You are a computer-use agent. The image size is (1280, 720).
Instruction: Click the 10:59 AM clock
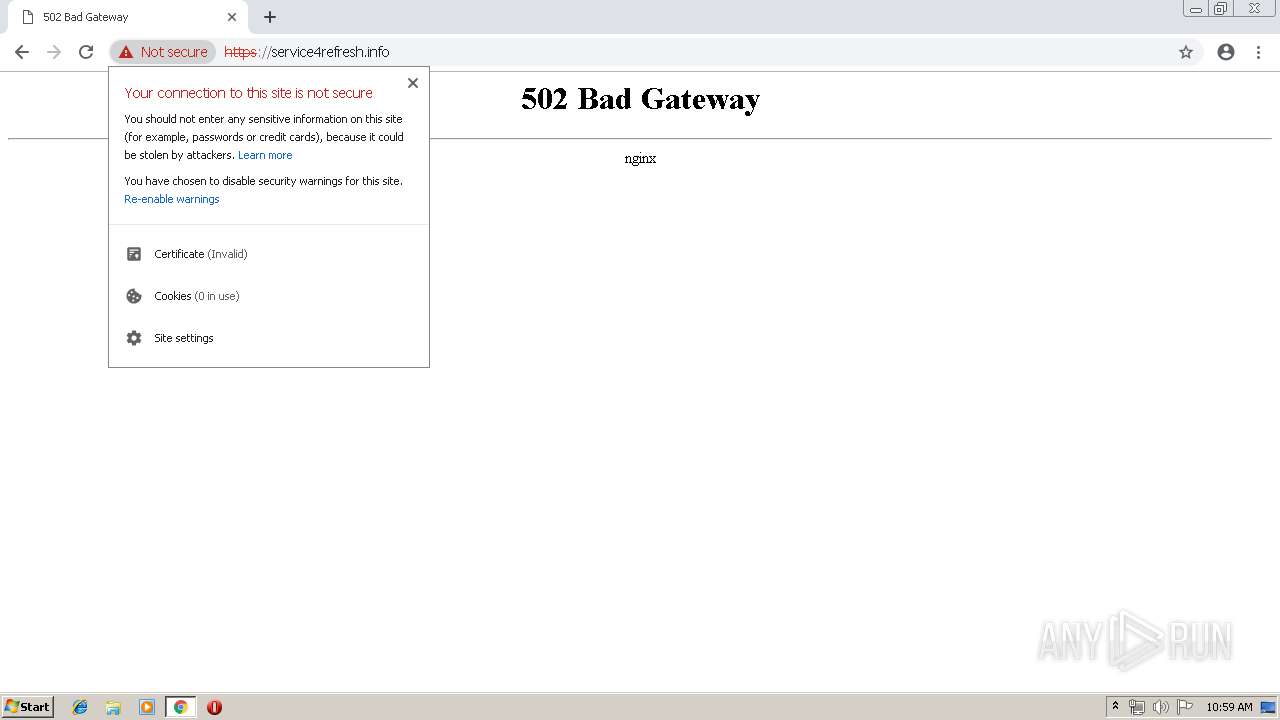coord(1229,707)
